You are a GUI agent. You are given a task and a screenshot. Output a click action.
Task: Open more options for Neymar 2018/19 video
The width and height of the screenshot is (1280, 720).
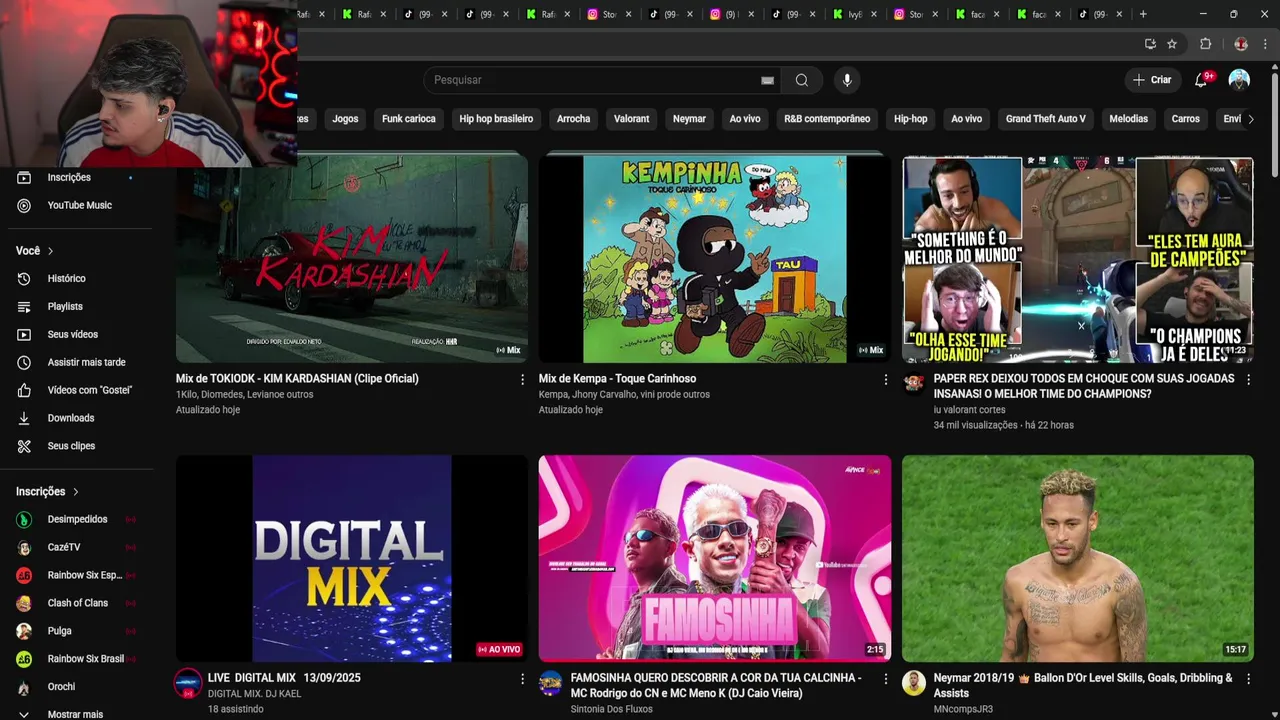[x=1247, y=679]
